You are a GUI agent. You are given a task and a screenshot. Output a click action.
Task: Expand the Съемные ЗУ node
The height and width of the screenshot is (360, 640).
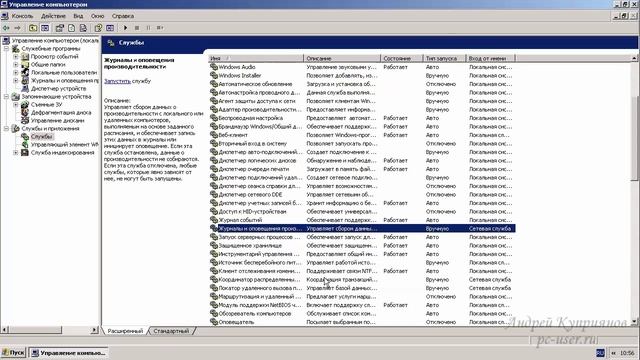tap(16, 104)
